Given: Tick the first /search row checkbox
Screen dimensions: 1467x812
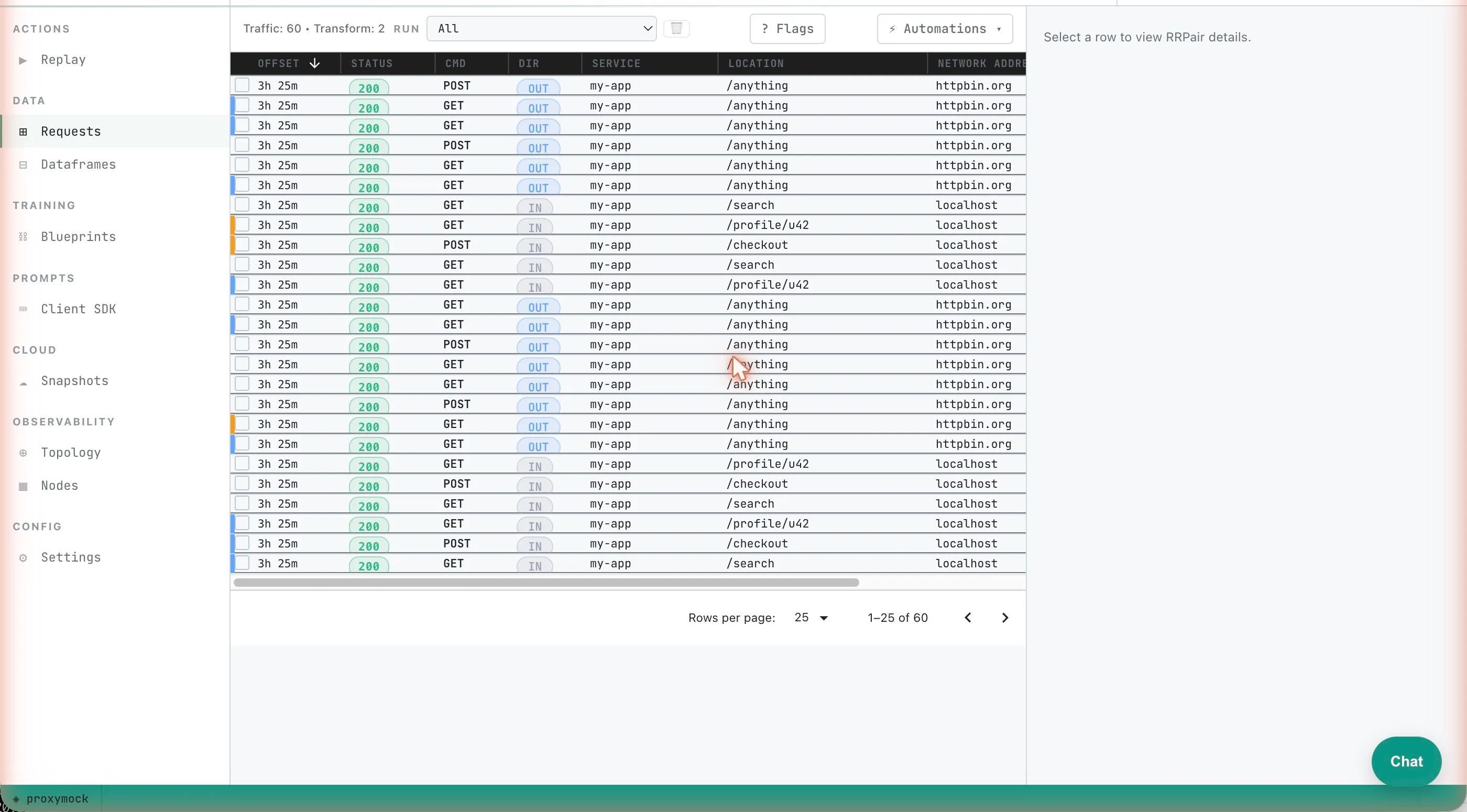Looking at the screenshot, I should 242,204.
